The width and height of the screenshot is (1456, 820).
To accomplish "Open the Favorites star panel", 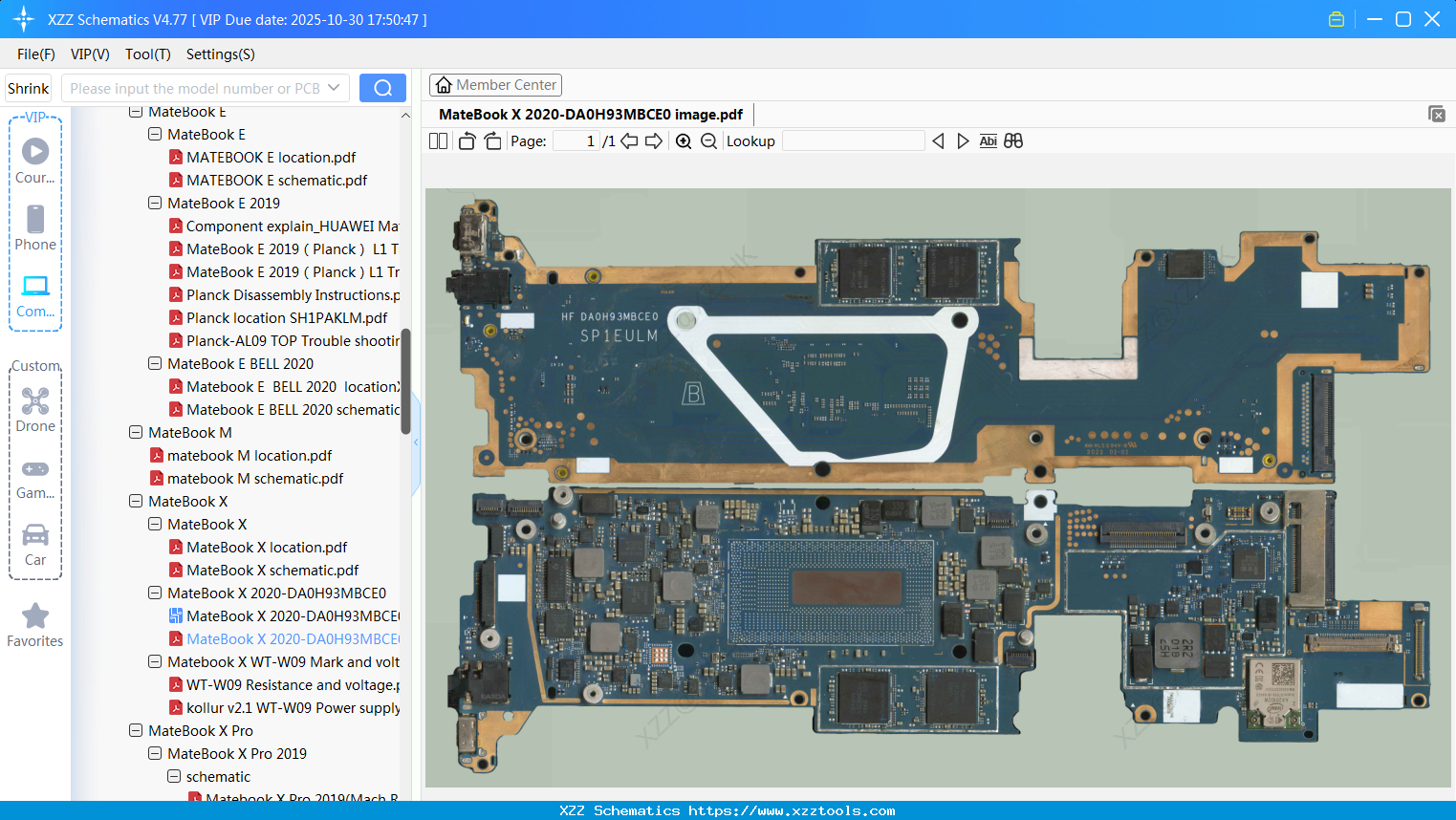I will 35,625.
